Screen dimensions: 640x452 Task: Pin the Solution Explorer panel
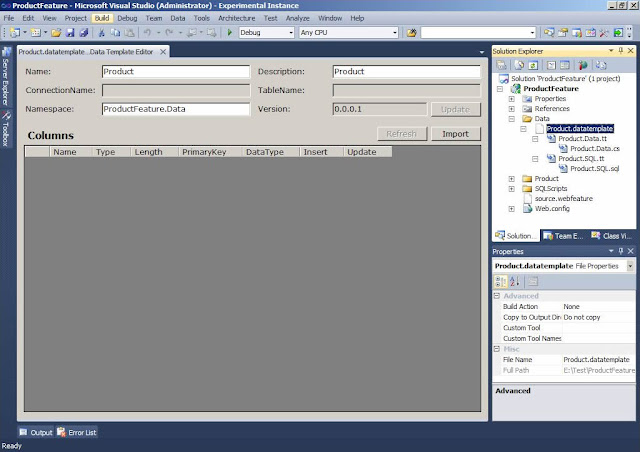pos(621,51)
